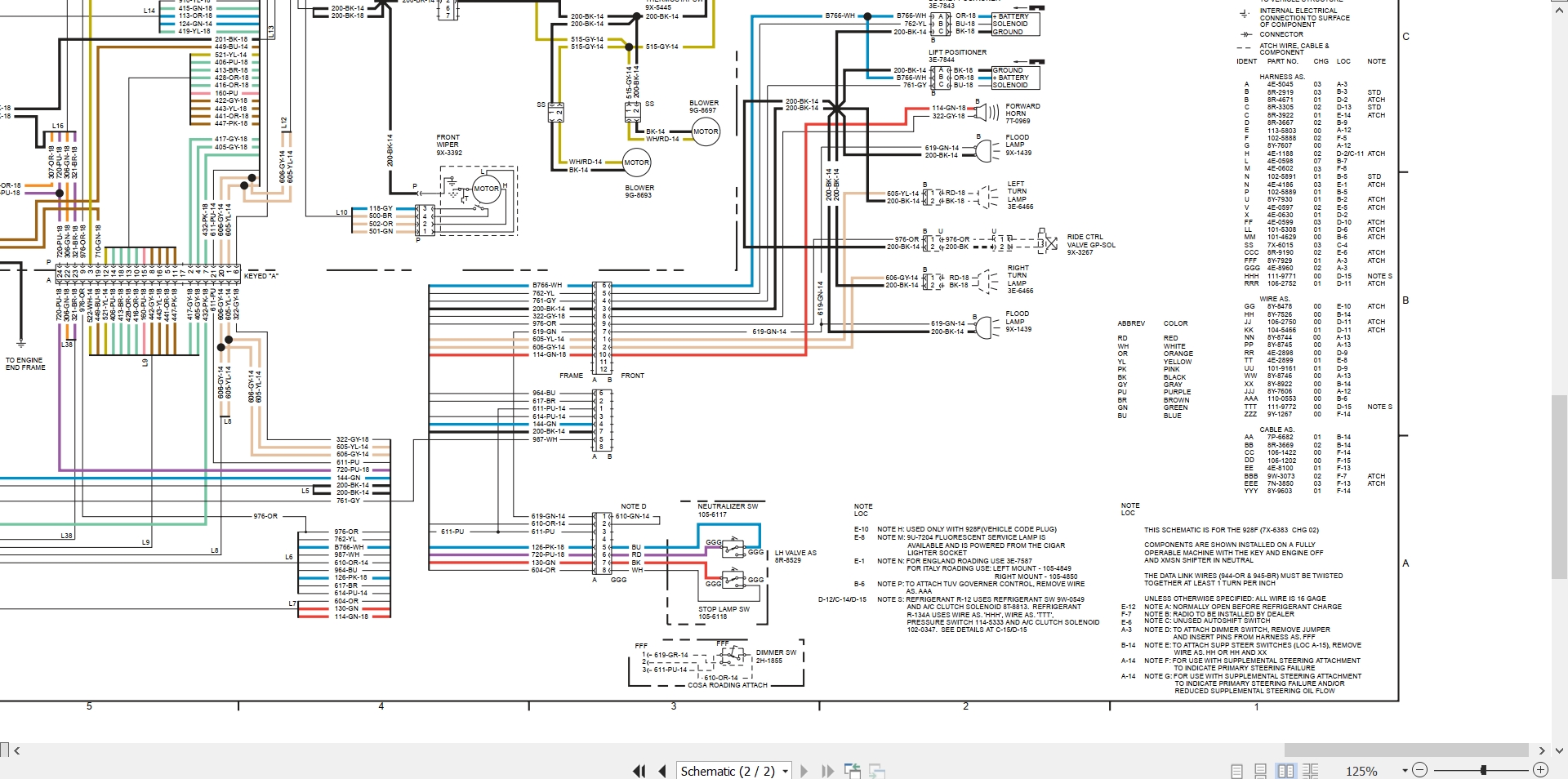Click the 'KEYED "A"' connector label
Image resolution: width=1568 pixels, height=779 pixels.
tap(261, 276)
